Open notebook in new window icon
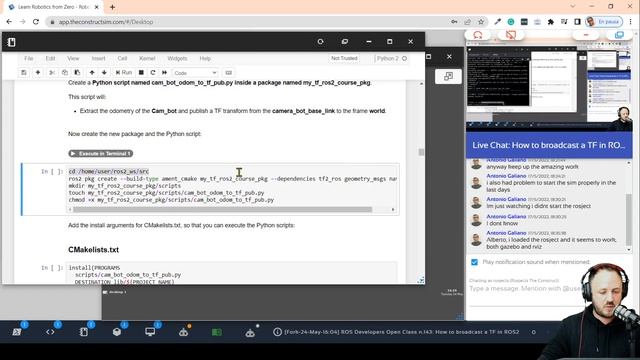This screenshot has height=360, width=640. (345, 42)
